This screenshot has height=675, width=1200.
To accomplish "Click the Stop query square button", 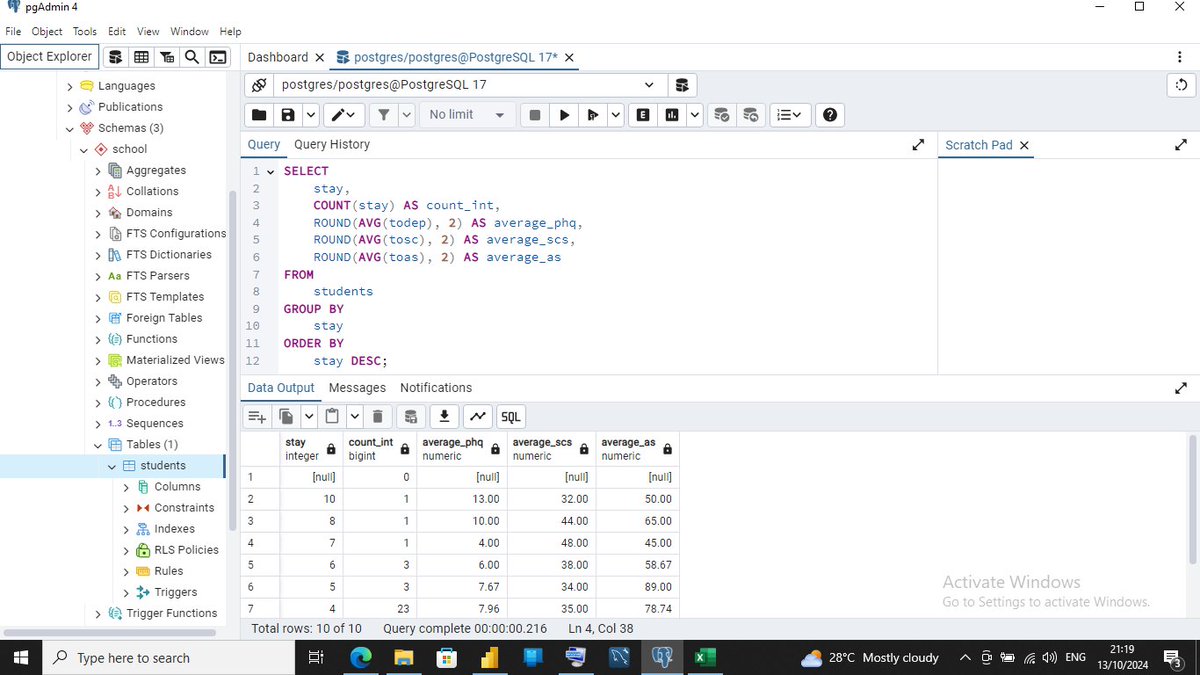I will (x=535, y=115).
